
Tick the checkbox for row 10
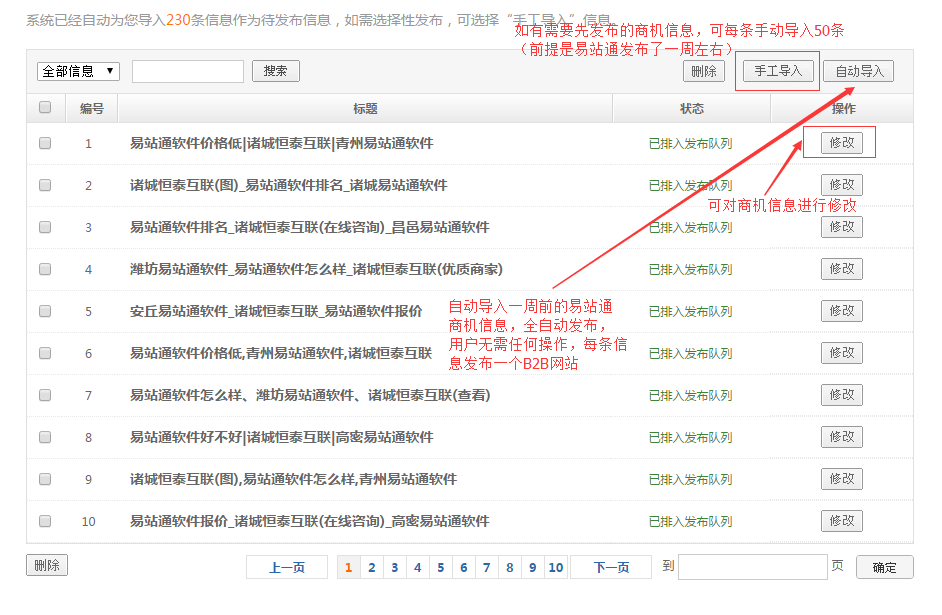45,521
